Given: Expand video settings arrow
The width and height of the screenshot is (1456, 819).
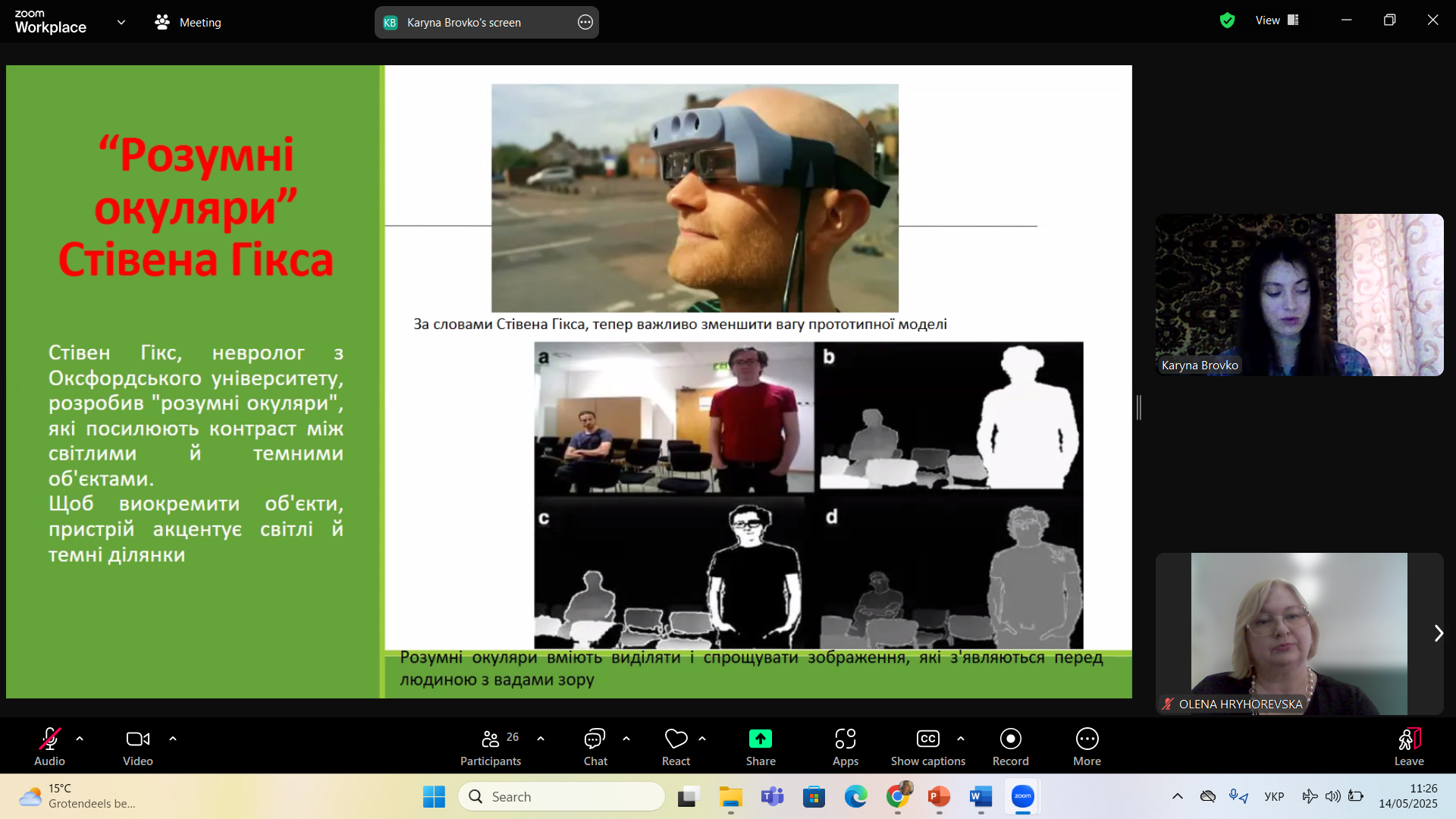Looking at the screenshot, I should pos(173,738).
